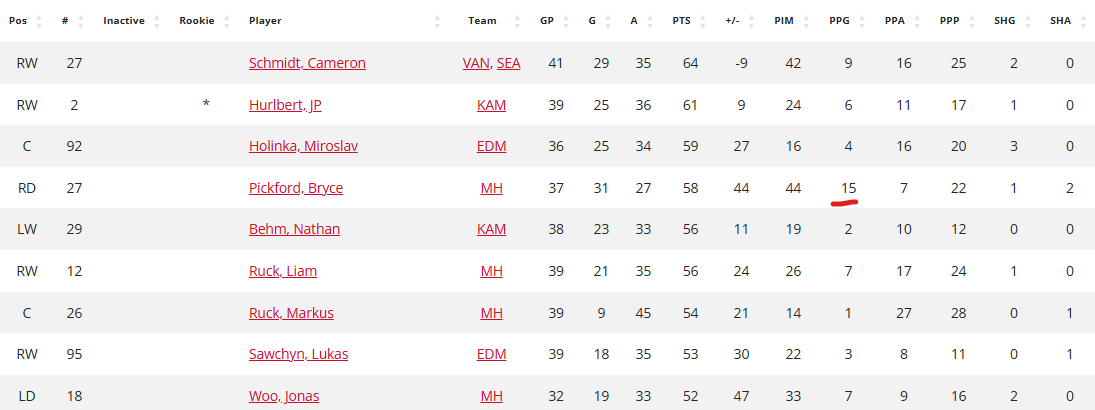This screenshot has width=1095, height=410.
Task: Select the Holinka, Miroslav player link
Action: click(303, 147)
